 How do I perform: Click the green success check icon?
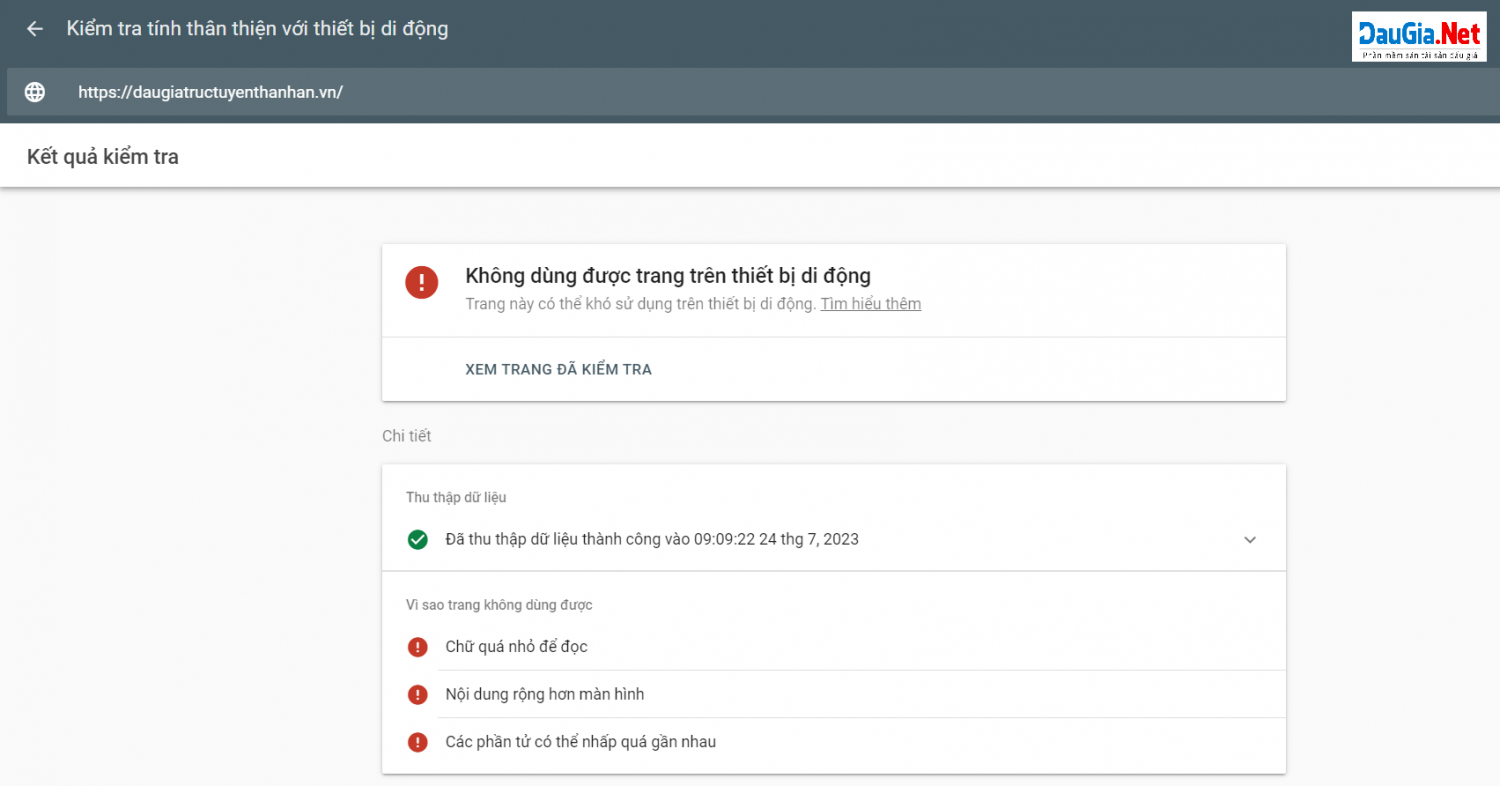[418, 539]
